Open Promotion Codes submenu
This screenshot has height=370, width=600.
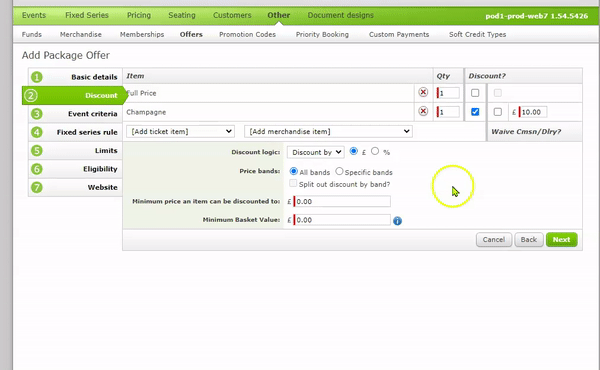247,34
